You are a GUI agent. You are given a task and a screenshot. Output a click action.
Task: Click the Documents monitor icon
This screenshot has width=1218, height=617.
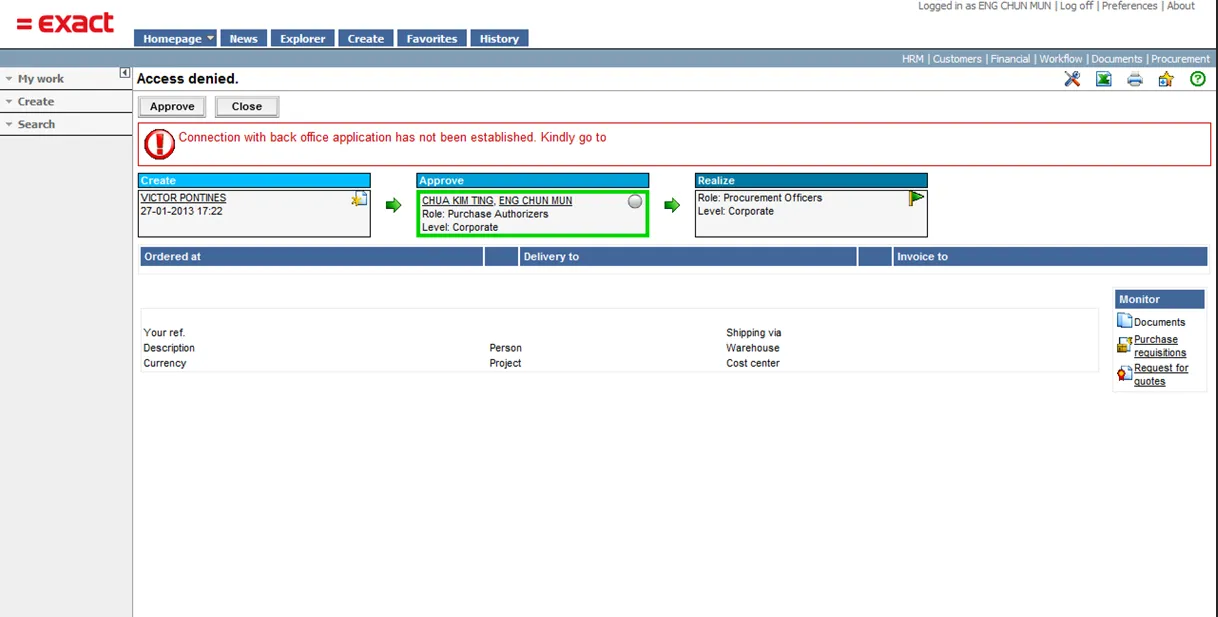1125,321
